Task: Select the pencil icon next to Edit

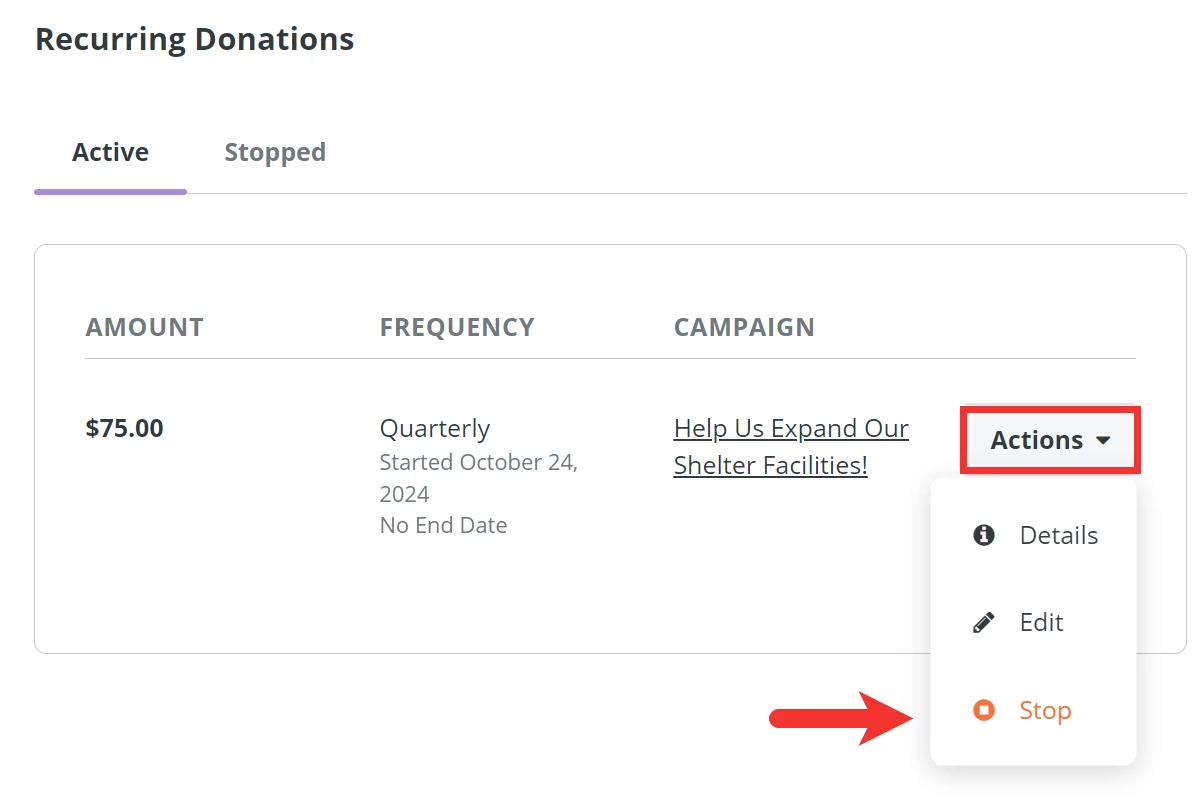Action: click(983, 622)
